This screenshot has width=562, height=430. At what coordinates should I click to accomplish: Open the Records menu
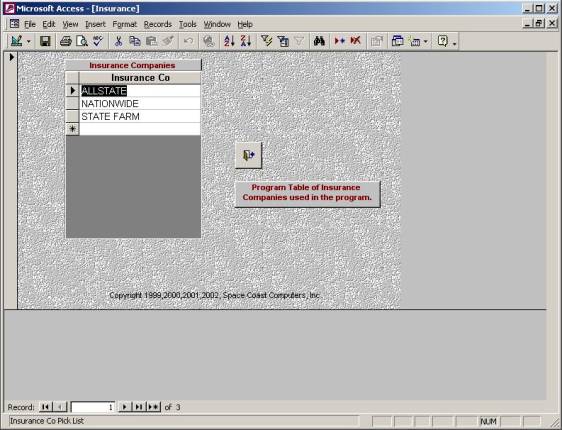coord(158,24)
